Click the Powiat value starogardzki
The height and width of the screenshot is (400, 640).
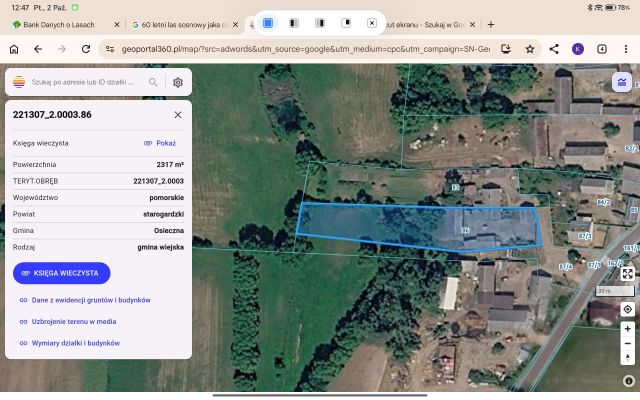coord(163,214)
